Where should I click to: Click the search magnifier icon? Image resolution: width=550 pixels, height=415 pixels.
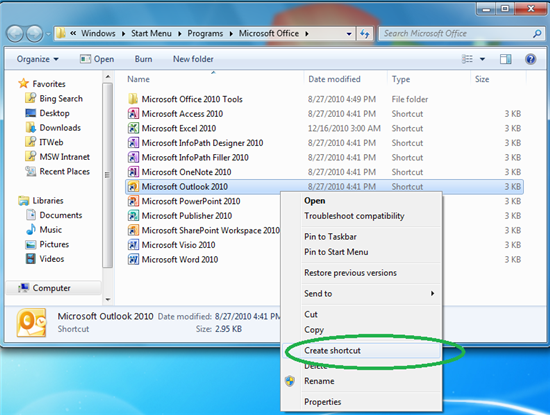tap(537, 34)
